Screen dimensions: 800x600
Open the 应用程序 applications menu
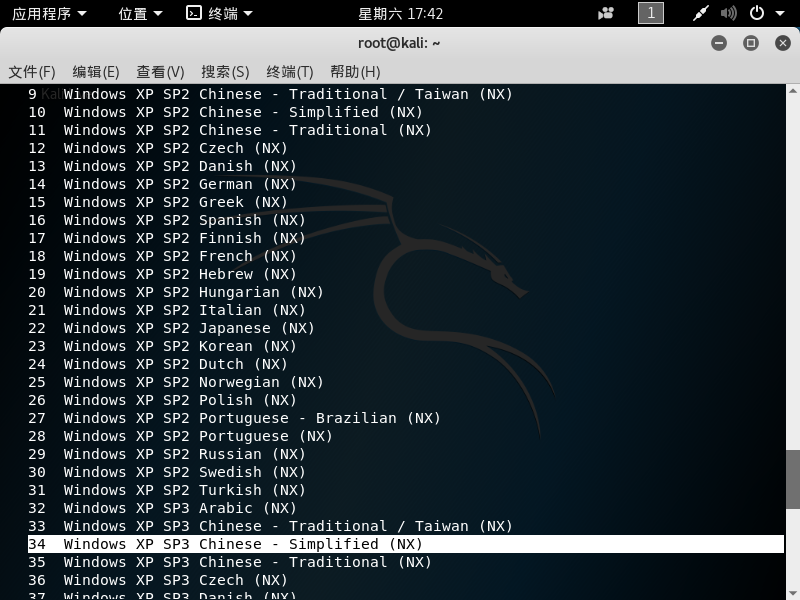[49, 13]
